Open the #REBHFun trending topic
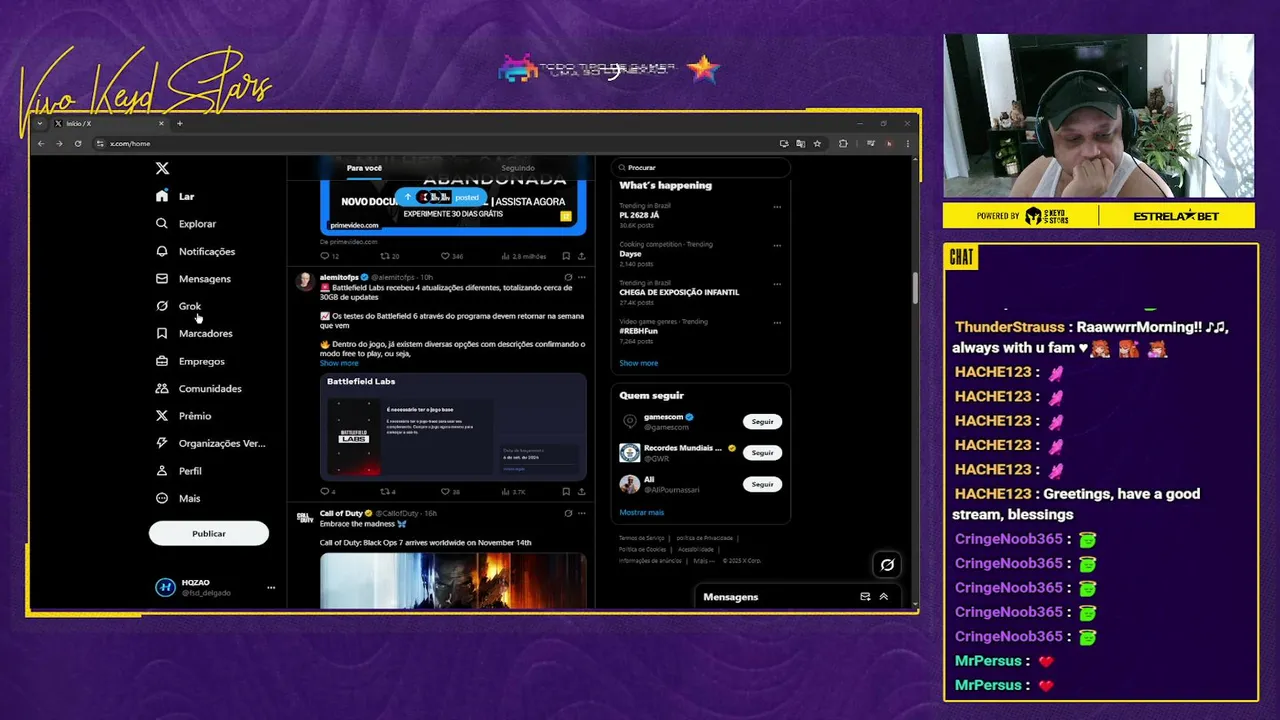The height and width of the screenshot is (720, 1280). [x=638, y=331]
